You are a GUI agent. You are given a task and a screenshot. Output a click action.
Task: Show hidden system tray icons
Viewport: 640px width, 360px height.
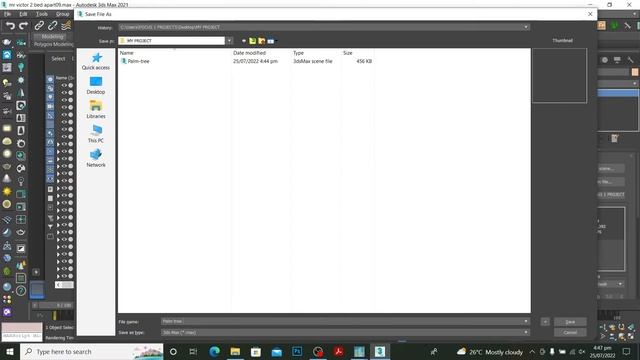(532, 351)
